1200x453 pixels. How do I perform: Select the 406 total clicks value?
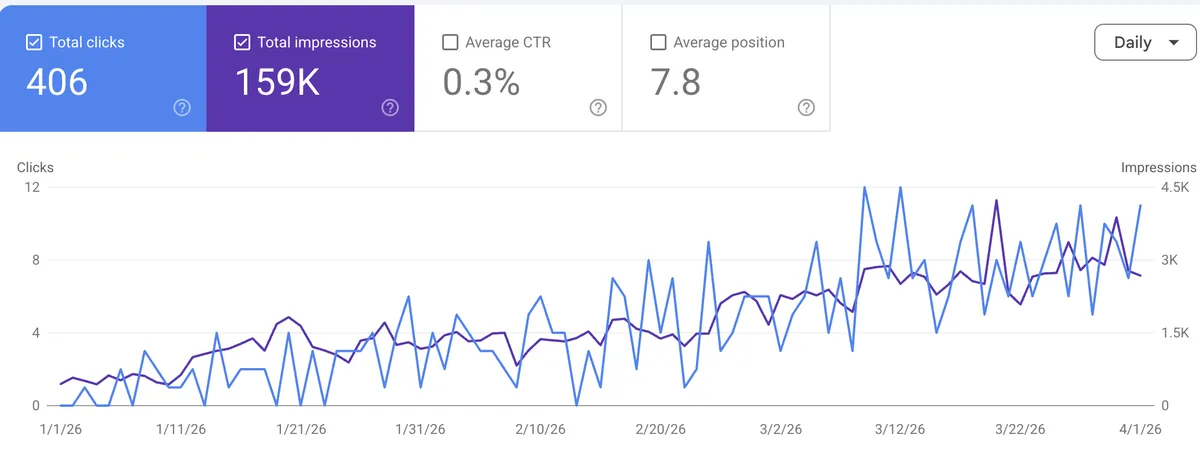(57, 83)
